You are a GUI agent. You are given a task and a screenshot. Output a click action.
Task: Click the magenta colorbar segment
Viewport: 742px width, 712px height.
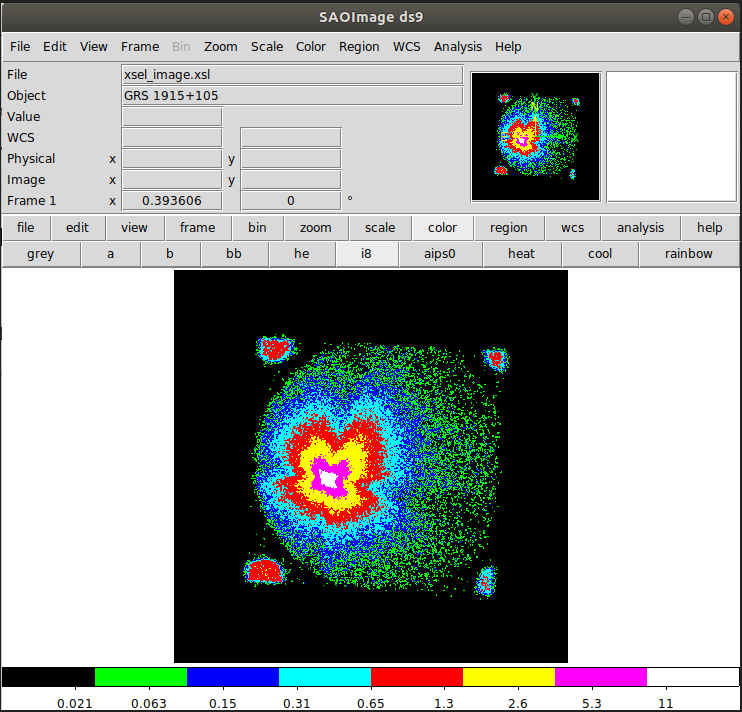tap(601, 677)
